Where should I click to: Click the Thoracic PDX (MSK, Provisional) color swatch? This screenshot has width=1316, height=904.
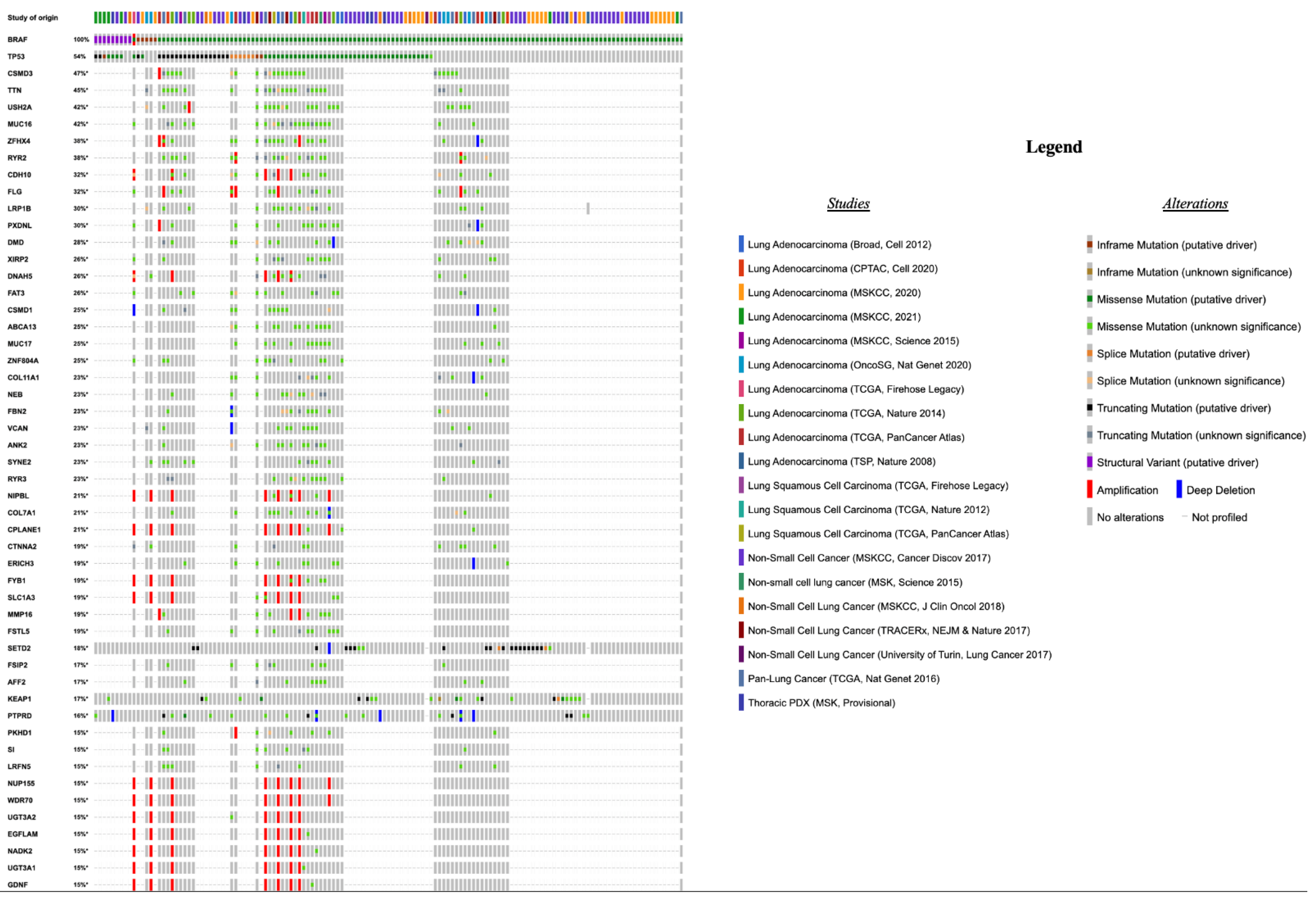click(x=741, y=702)
